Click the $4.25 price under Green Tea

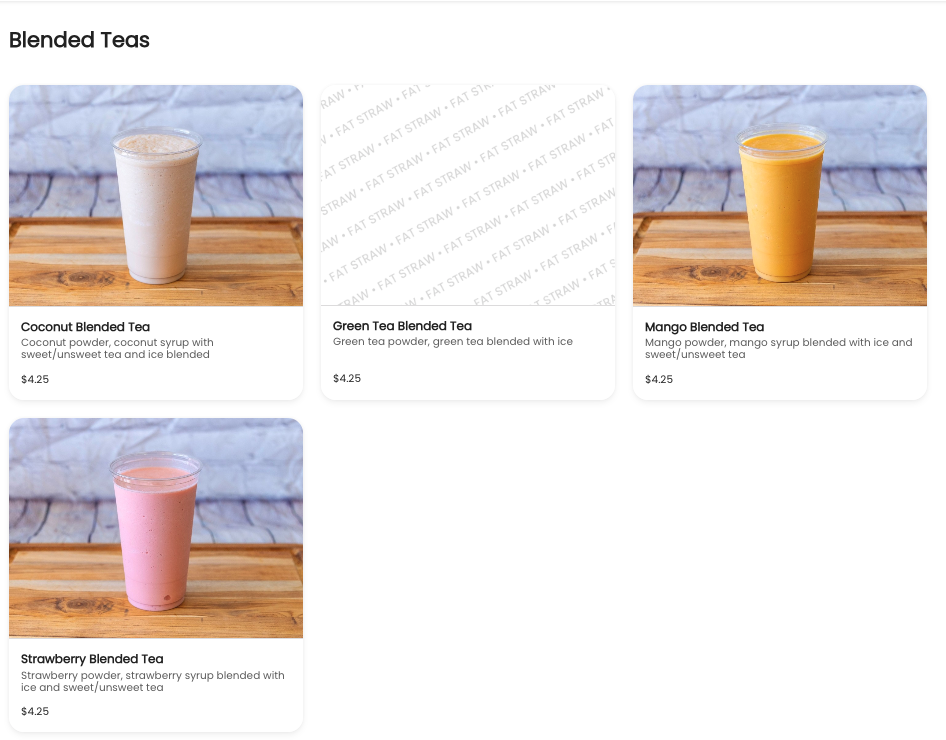tap(347, 378)
